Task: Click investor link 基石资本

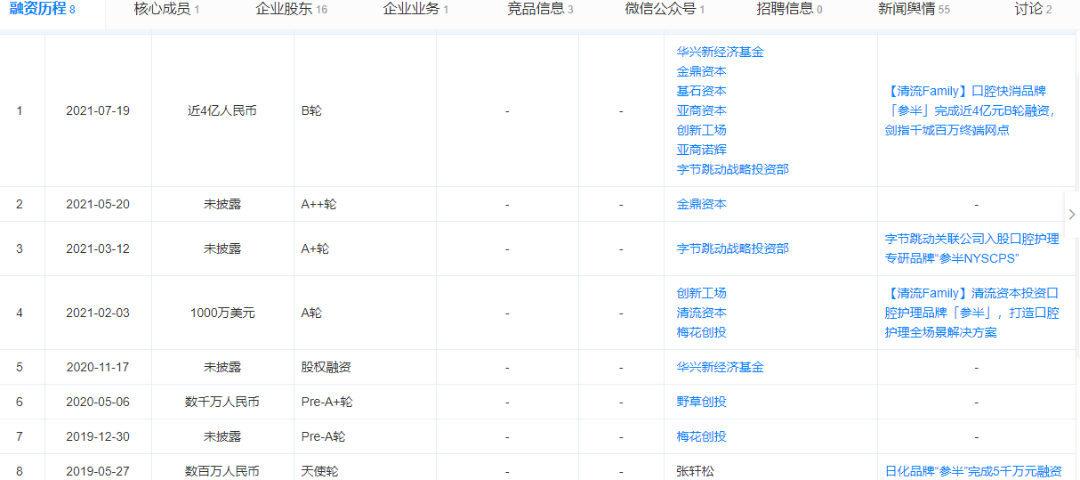Action: click(x=701, y=90)
